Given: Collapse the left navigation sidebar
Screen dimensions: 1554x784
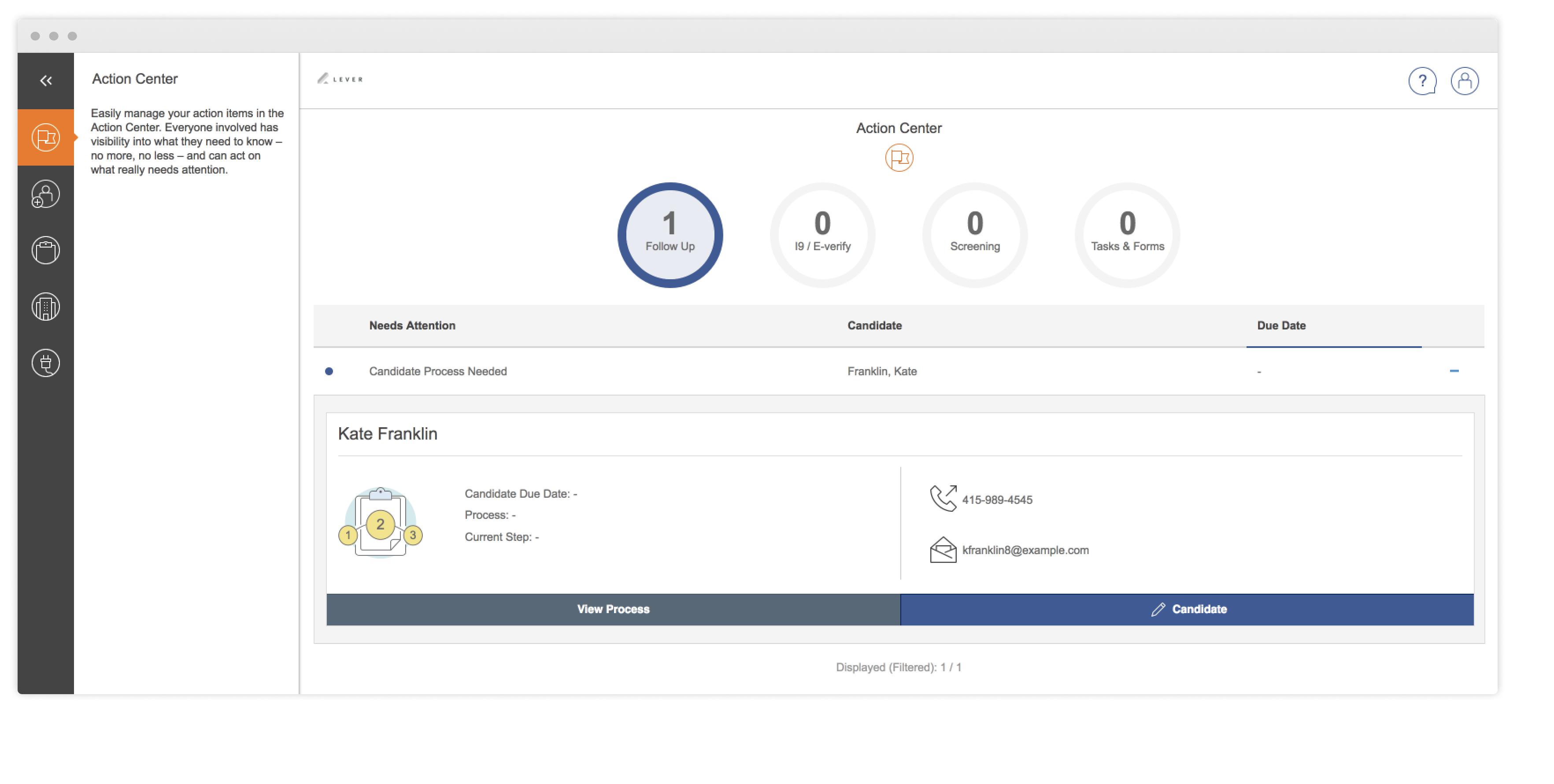Looking at the screenshot, I should point(45,80).
